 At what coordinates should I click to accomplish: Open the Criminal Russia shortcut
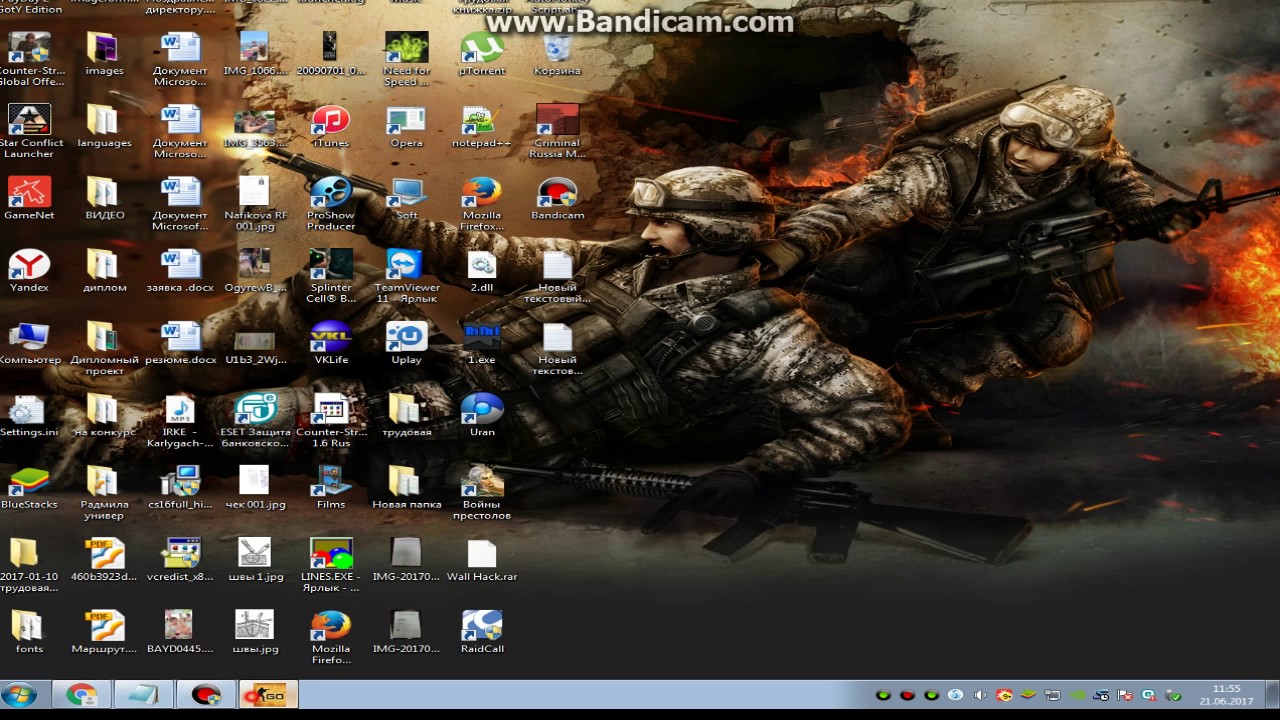pos(557,131)
